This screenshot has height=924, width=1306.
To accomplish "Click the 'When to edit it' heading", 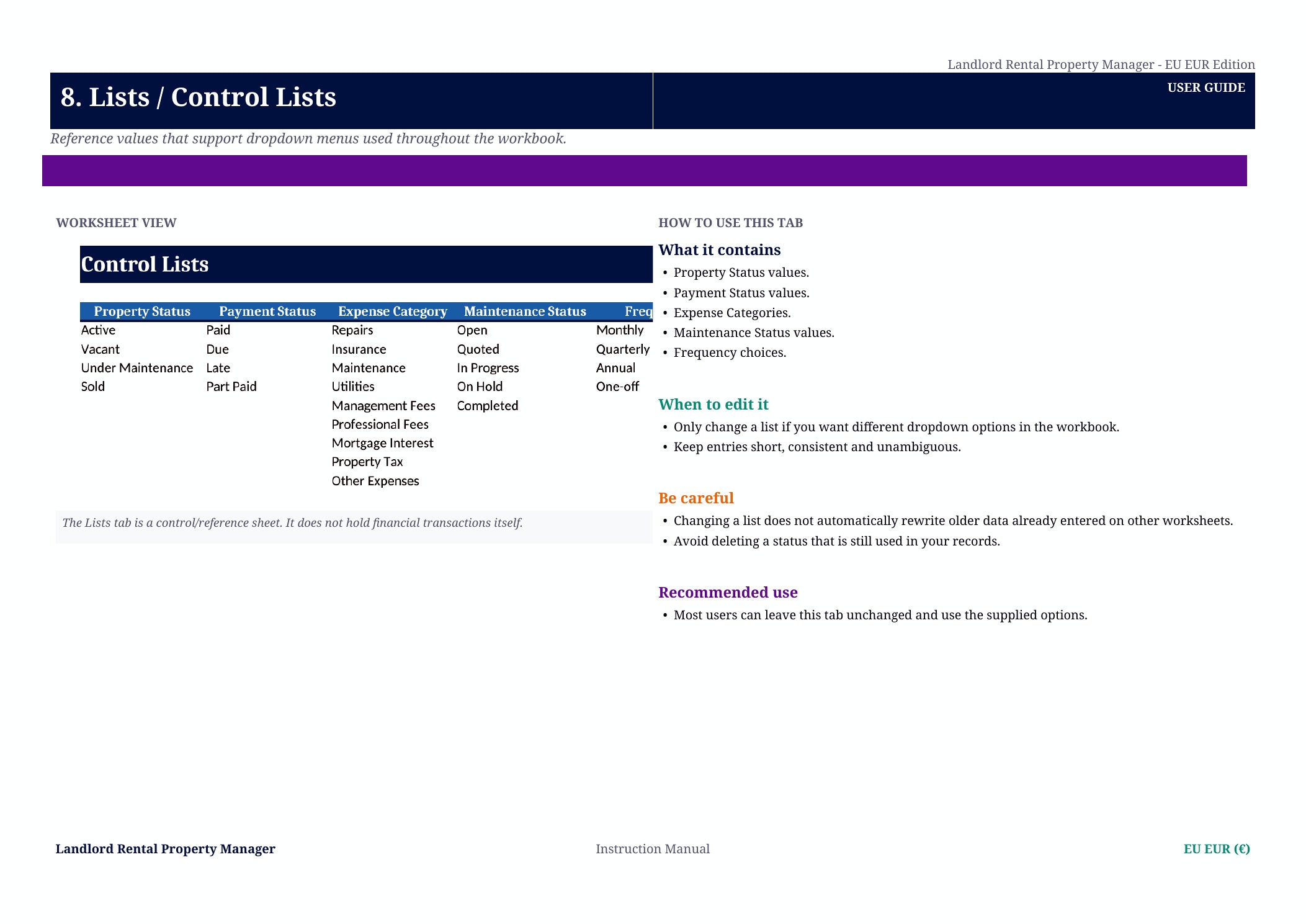I will pos(713,405).
